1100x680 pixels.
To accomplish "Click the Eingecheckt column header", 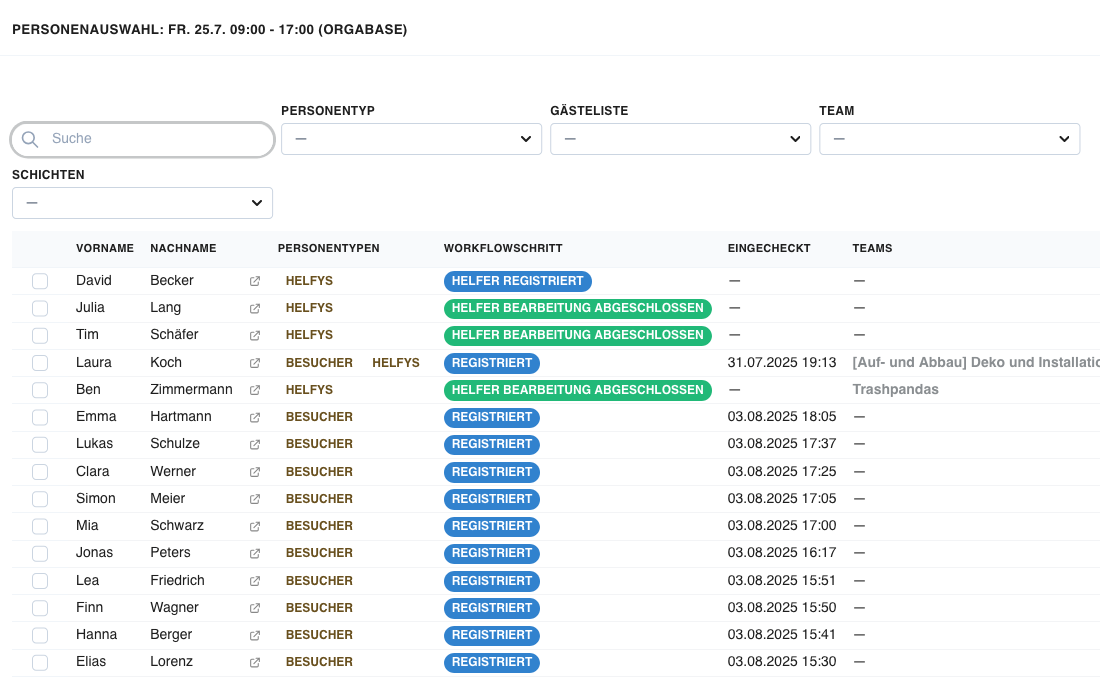I will coord(769,248).
